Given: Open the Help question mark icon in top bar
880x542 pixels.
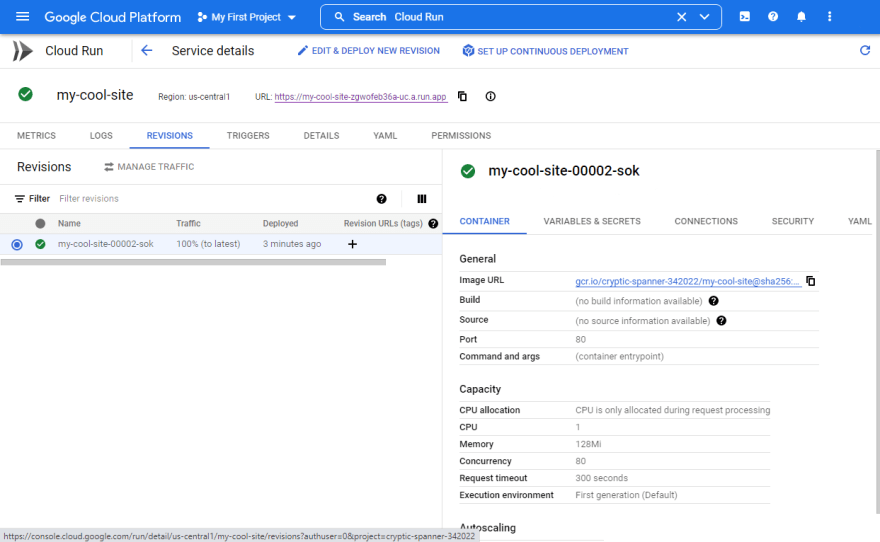Looking at the screenshot, I should (773, 17).
